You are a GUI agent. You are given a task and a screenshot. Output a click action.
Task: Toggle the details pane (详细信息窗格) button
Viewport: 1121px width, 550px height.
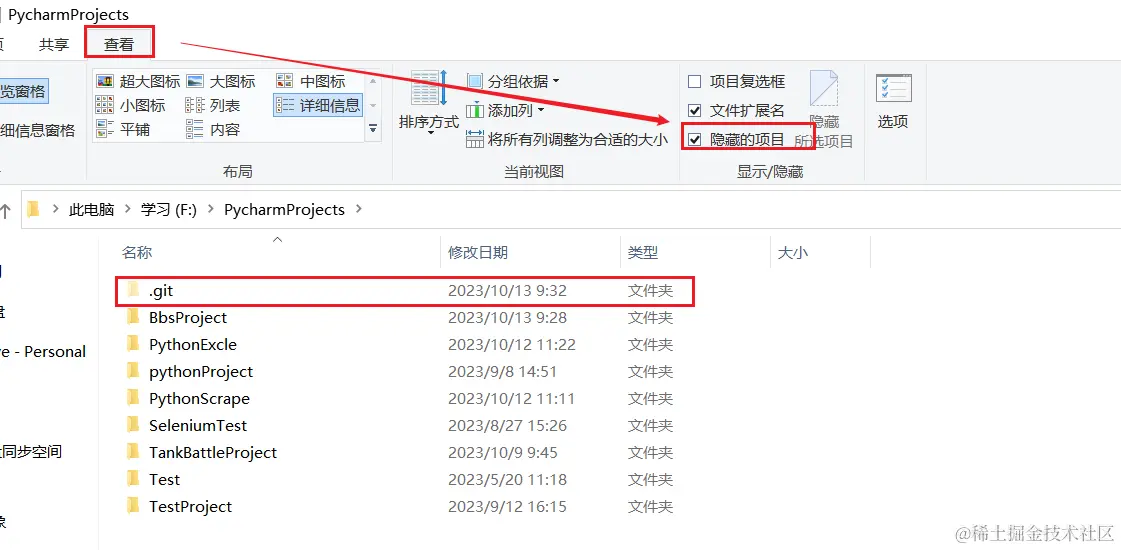point(38,130)
